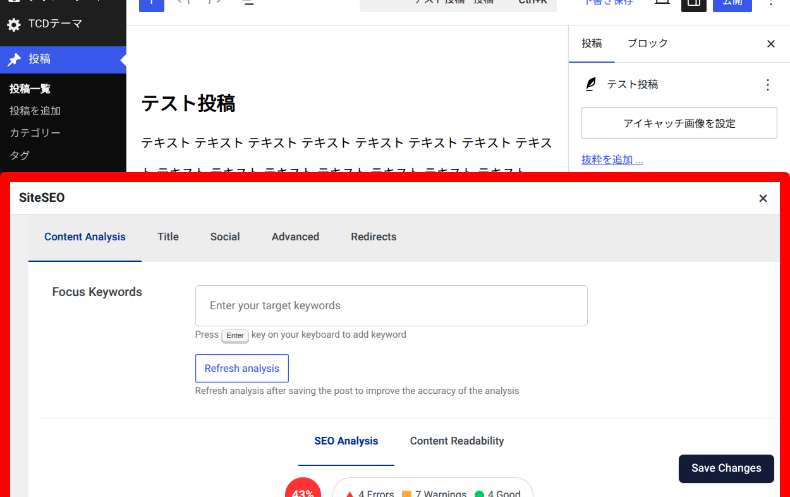Viewport: 790px width, 497px height.
Task: Click the テスト投稿 post title heading
Action: click(x=188, y=104)
